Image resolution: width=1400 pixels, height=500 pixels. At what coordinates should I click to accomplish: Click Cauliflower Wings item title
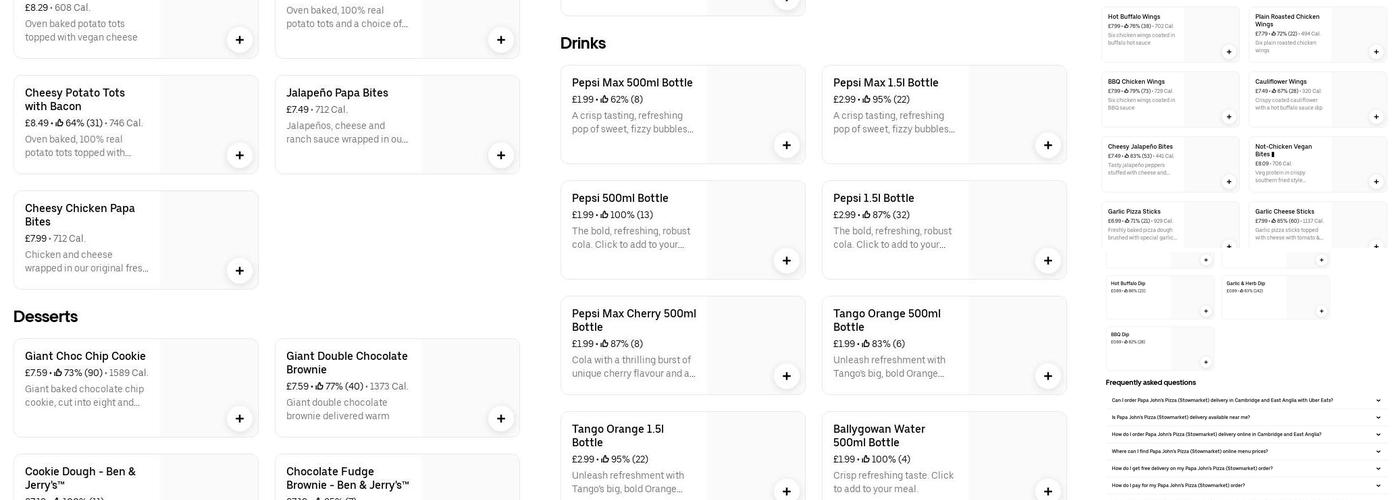click(1281, 82)
